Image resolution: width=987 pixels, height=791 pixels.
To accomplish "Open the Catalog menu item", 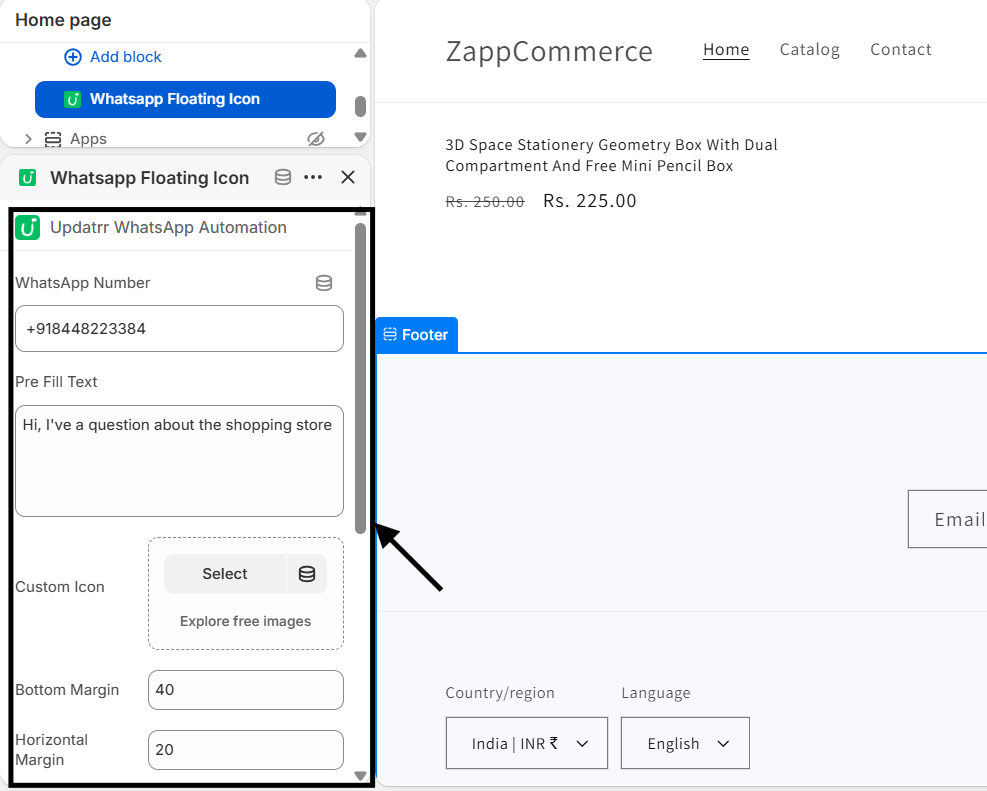I will click(x=809, y=50).
